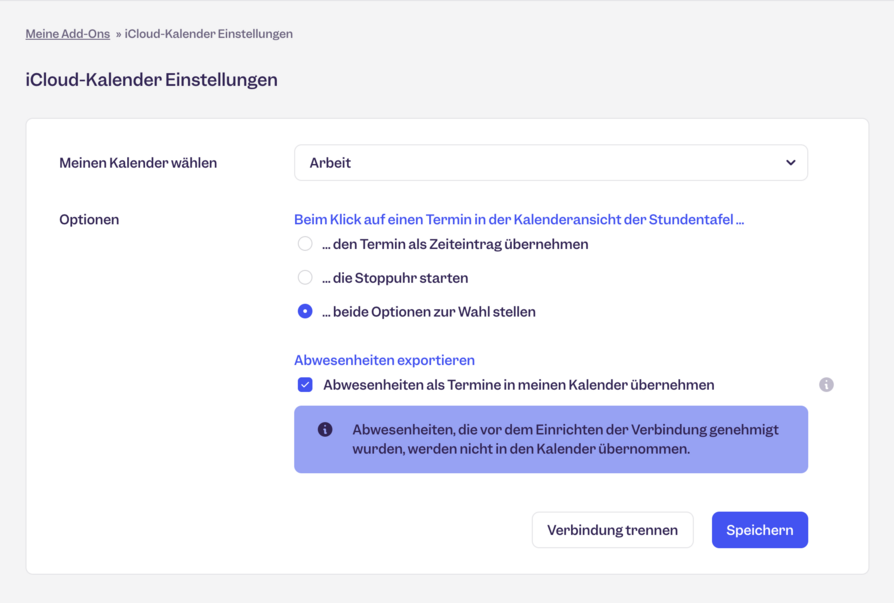Save settings with the Speichern button

(759, 530)
